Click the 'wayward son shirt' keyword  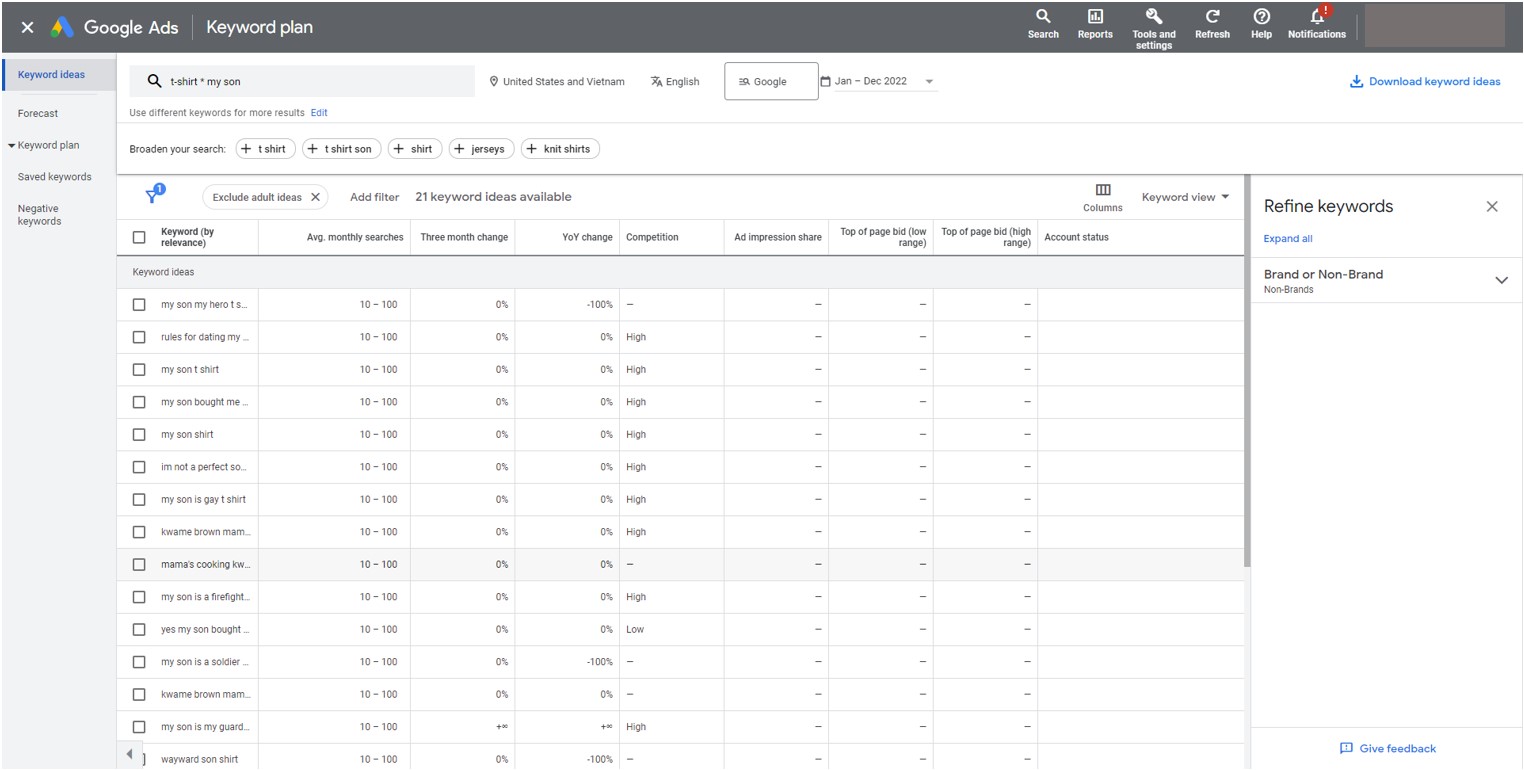click(x=200, y=760)
